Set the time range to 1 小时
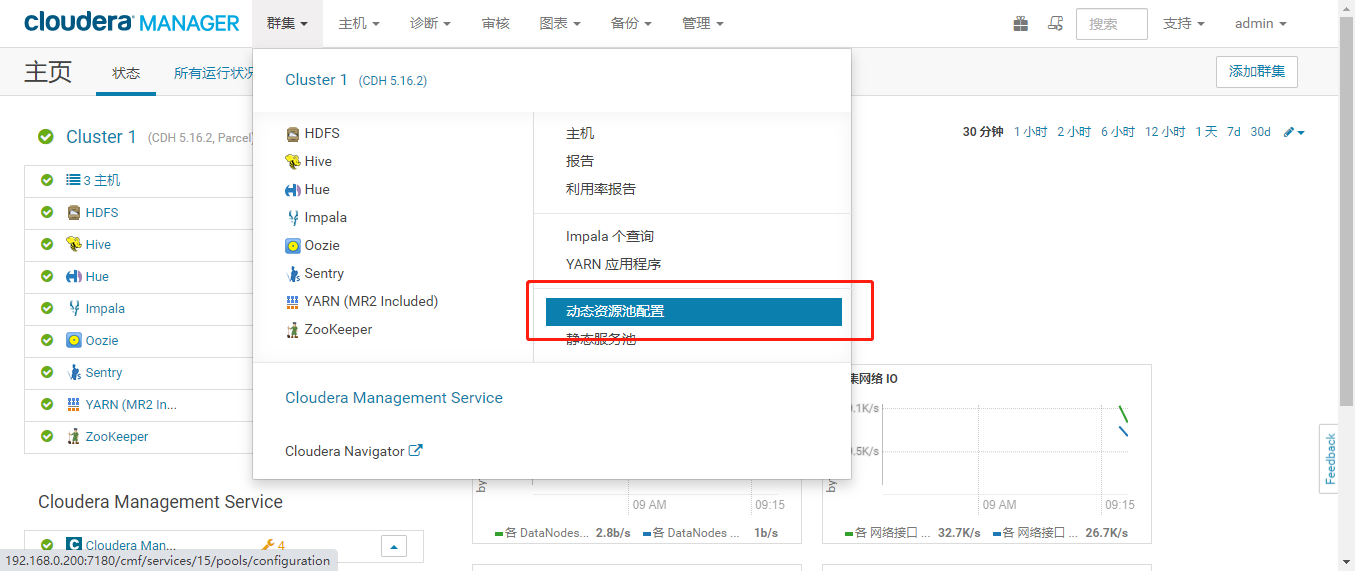The image size is (1355, 571). 1030,132
